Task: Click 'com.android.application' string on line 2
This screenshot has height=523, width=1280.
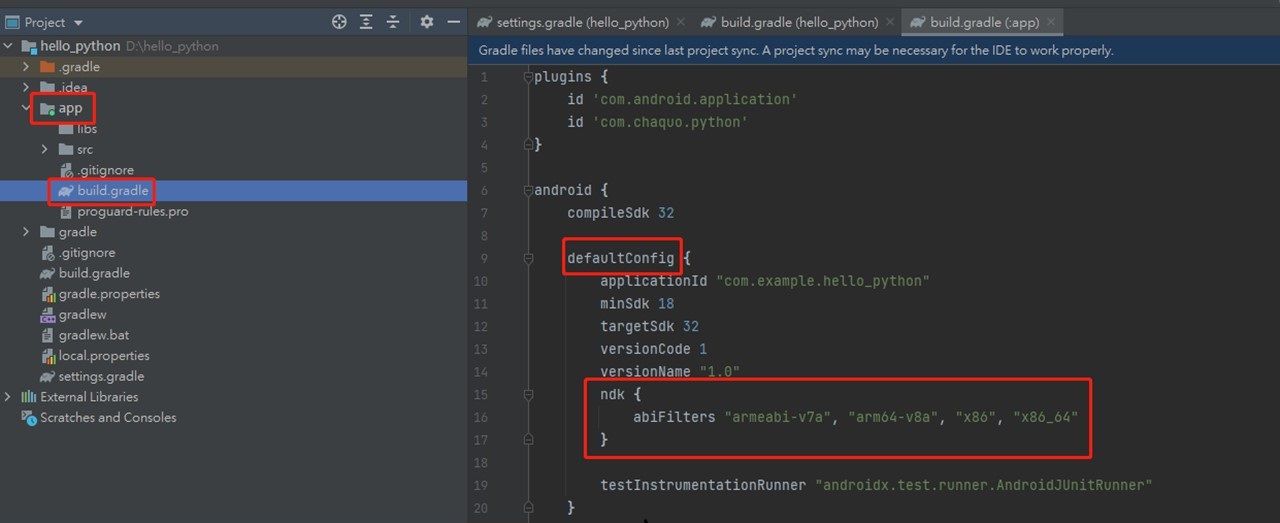Action: [x=694, y=99]
